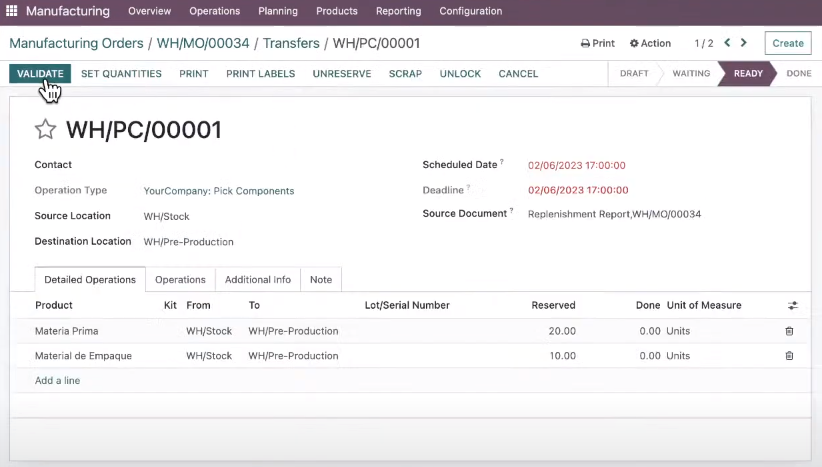Click the Draft status stage
Image resolution: width=822 pixels, height=467 pixels.
point(634,74)
